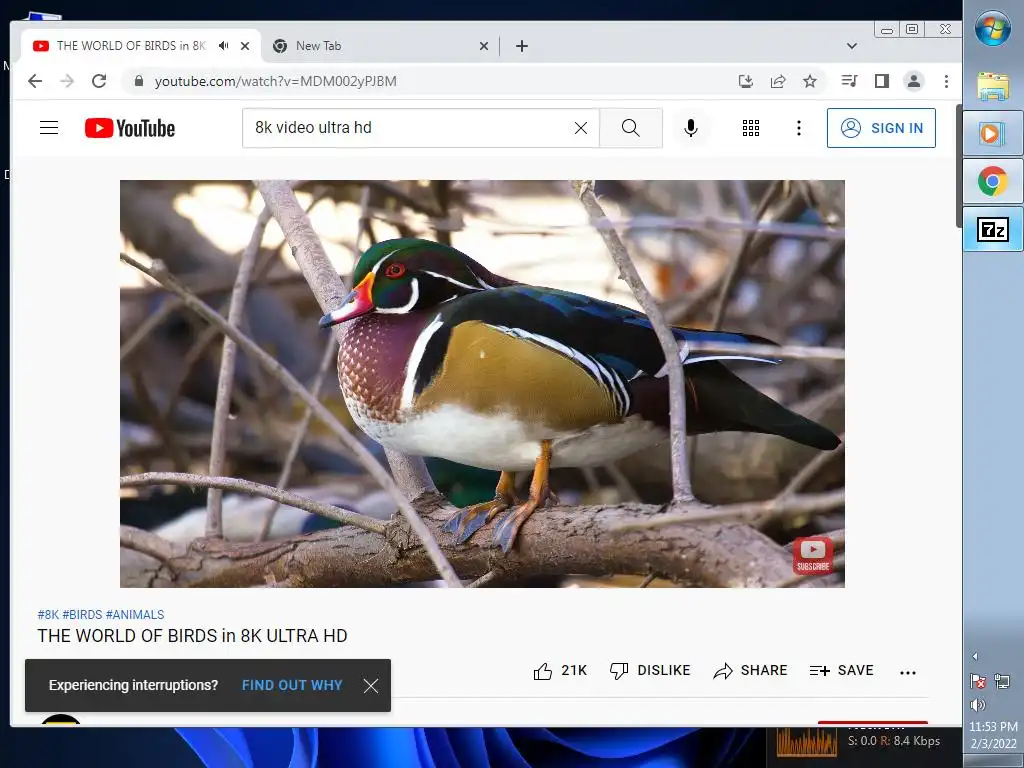
Task: Close the New Tab tab
Action: (484, 46)
